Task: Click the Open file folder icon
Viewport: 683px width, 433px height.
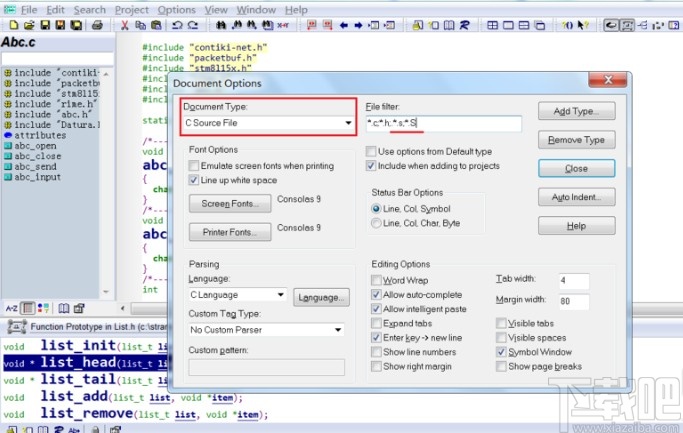Action: pyautogui.click(x=29, y=25)
